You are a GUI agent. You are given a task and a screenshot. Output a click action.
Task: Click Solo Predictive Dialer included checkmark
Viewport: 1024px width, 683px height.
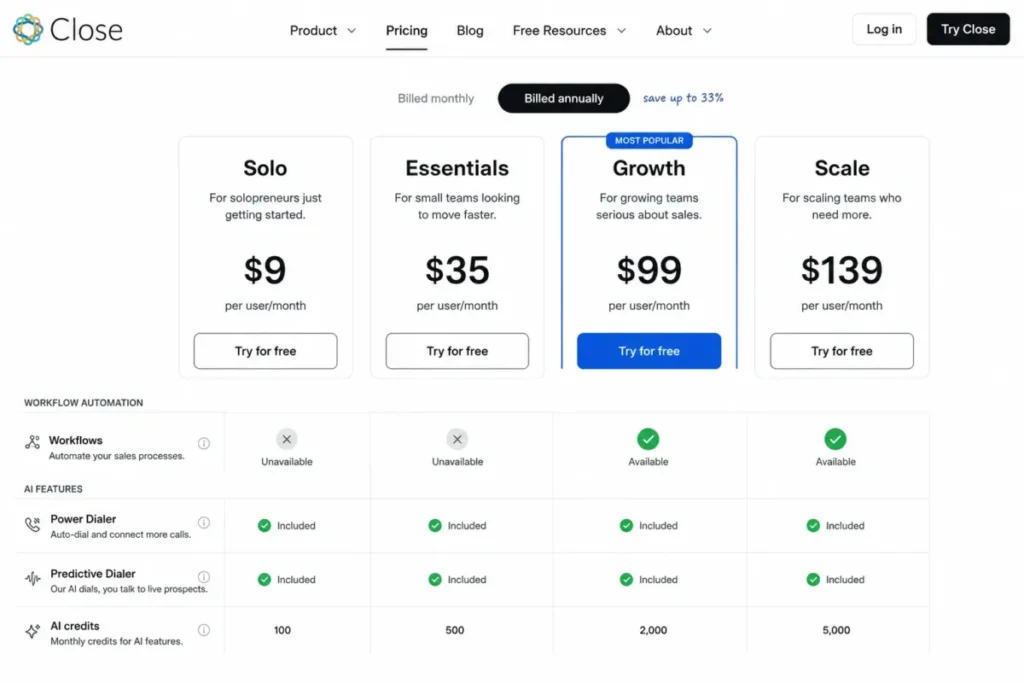pos(264,579)
